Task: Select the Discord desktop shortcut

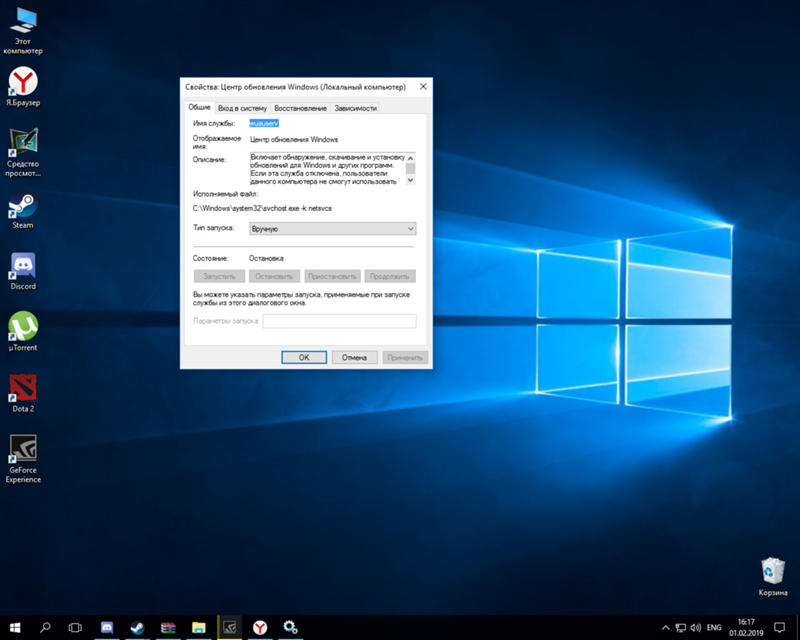Action: tap(23, 271)
